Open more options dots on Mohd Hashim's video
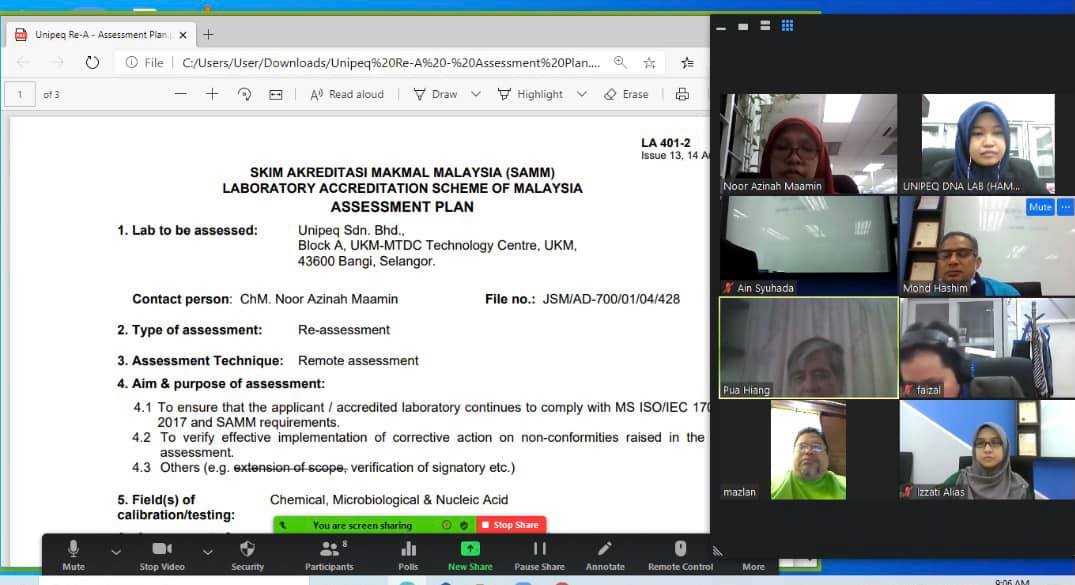This screenshot has height=585, width=1075. click(1065, 206)
